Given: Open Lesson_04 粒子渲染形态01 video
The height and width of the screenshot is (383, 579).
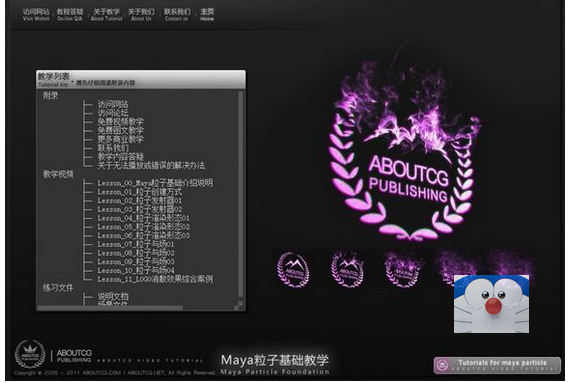Looking at the screenshot, I should 143,218.
